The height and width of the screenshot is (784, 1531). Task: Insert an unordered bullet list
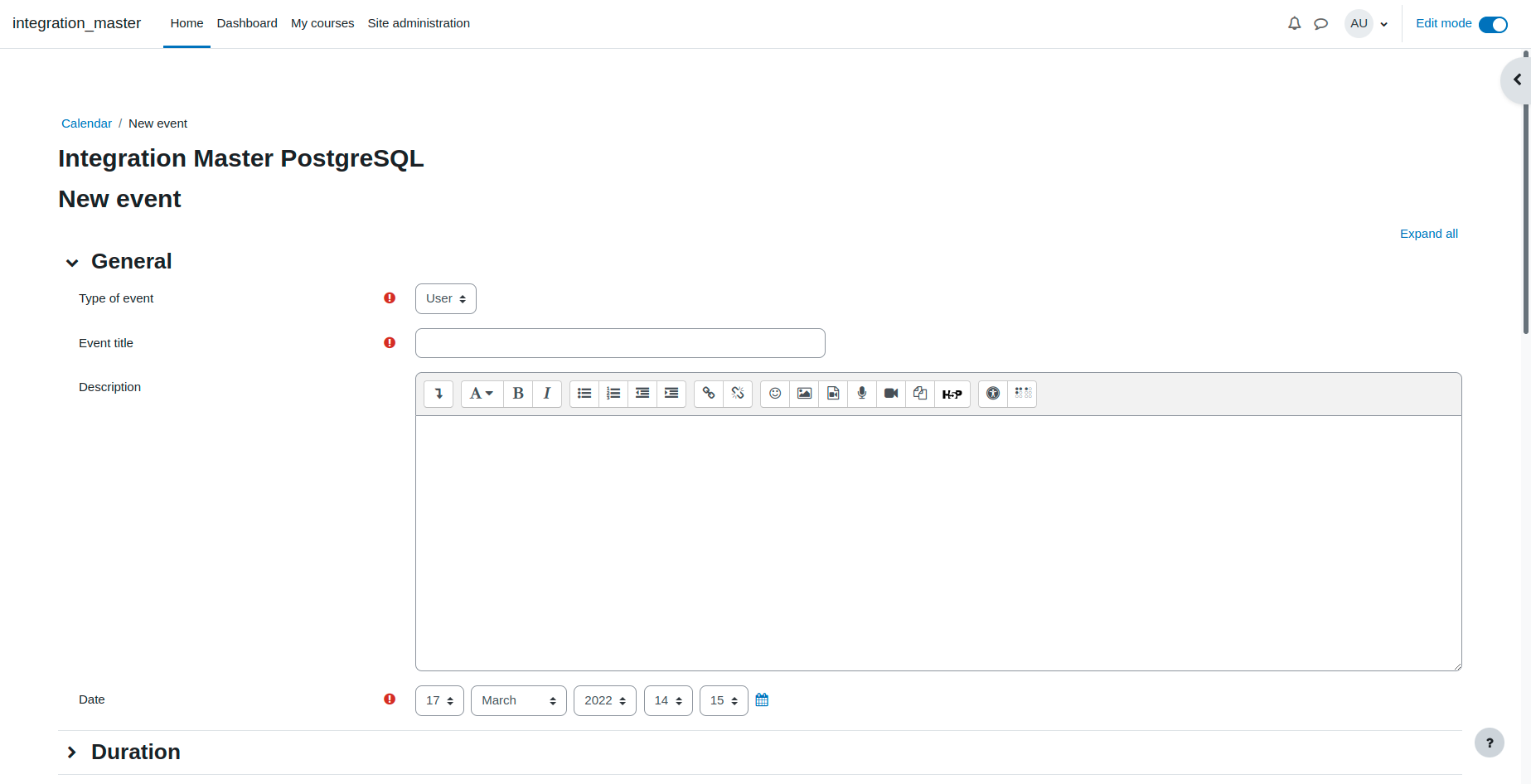[584, 394]
